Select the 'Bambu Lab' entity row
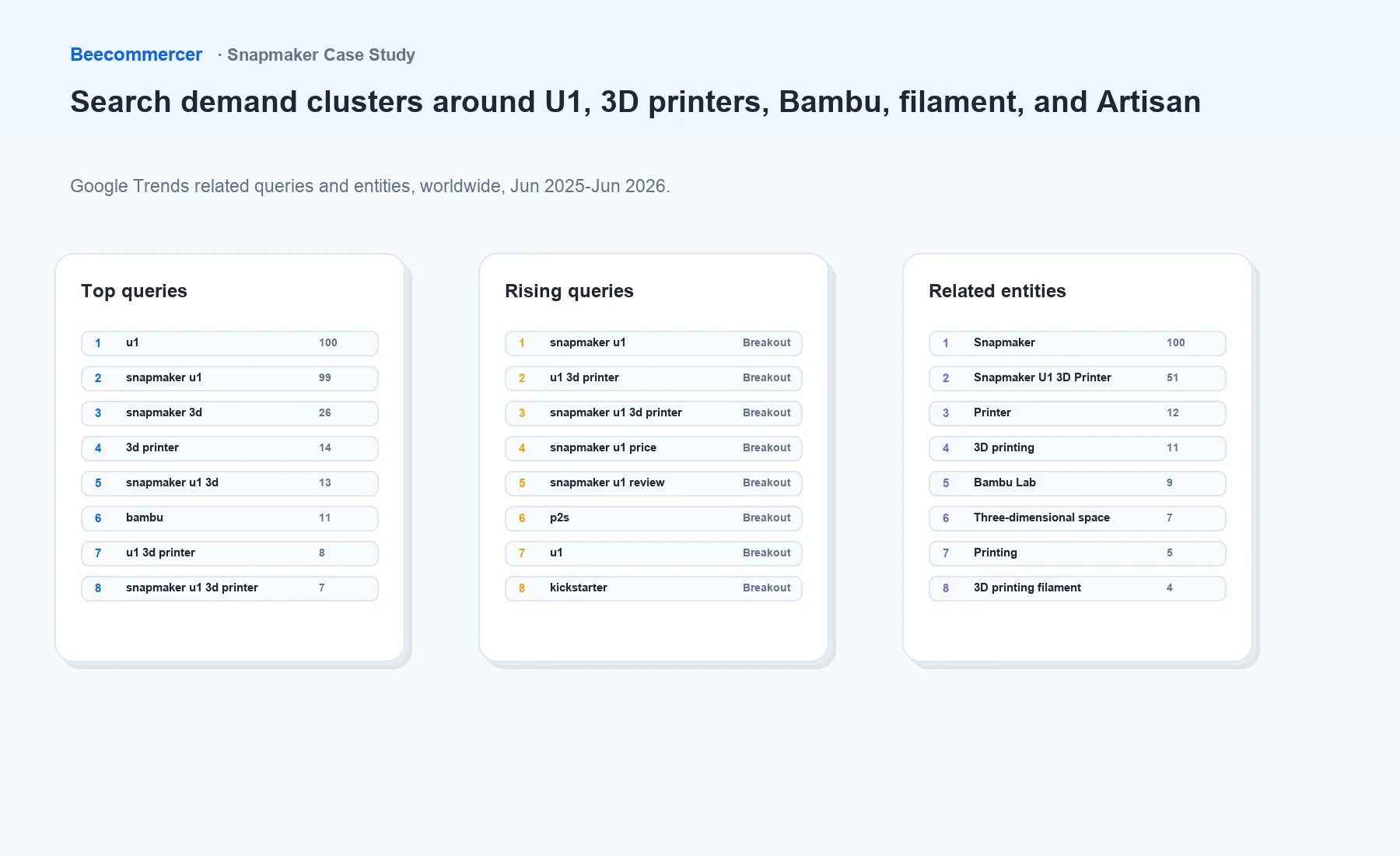 (x=1077, y=483)
